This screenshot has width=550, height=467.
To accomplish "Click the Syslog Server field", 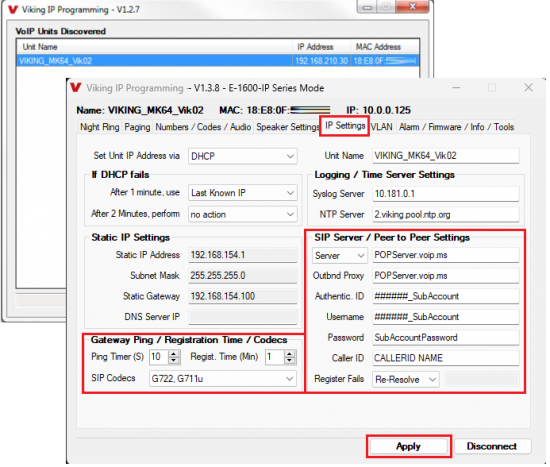I will tap(445, 194).
